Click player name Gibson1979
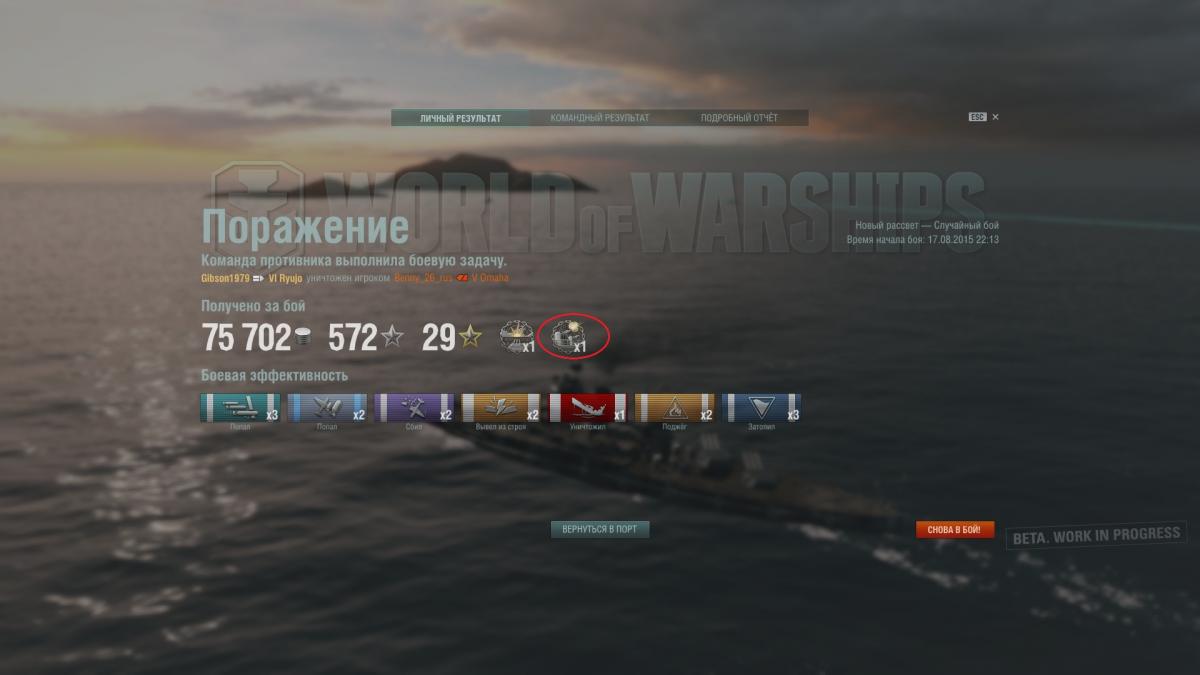Viewport: 1200px width, 675px height. point(225,278)
